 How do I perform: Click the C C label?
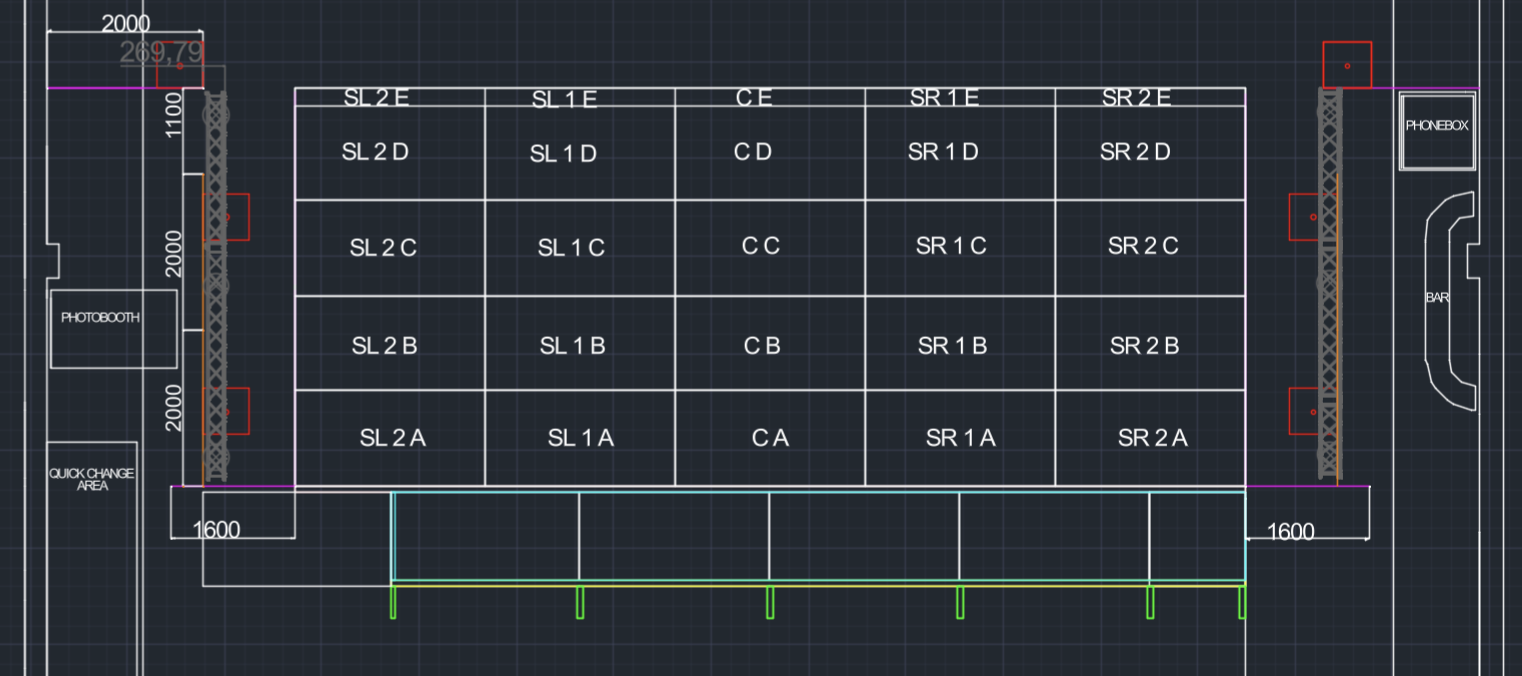(761, 246)
